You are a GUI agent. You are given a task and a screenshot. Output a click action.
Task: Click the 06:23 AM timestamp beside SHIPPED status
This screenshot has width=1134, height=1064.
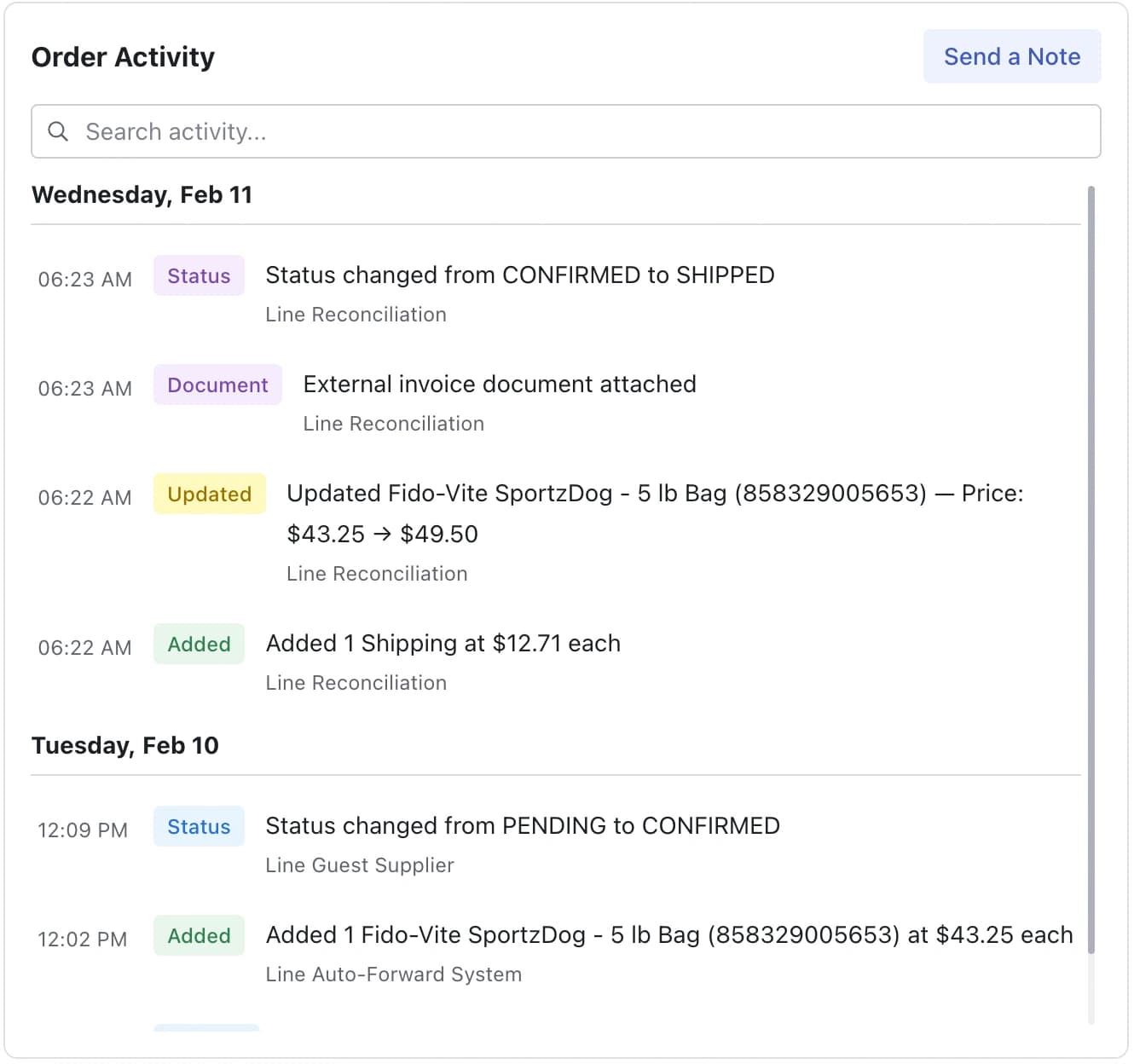(x=85, y=280)
